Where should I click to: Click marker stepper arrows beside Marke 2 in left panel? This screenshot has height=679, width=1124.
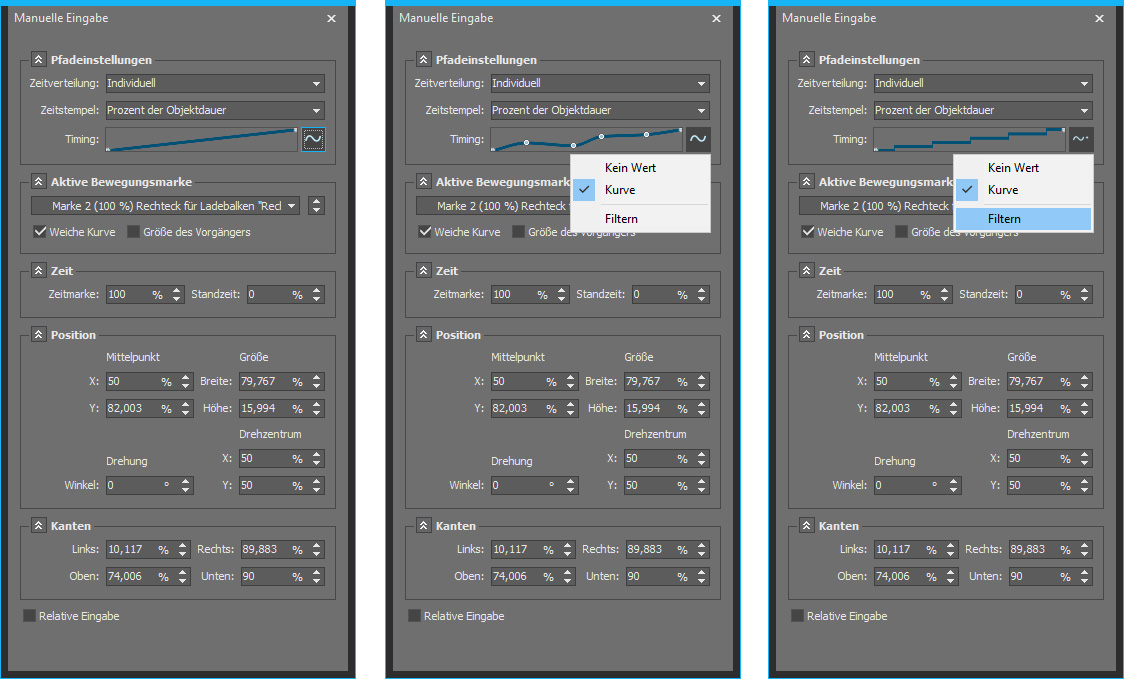click(317, 206)
